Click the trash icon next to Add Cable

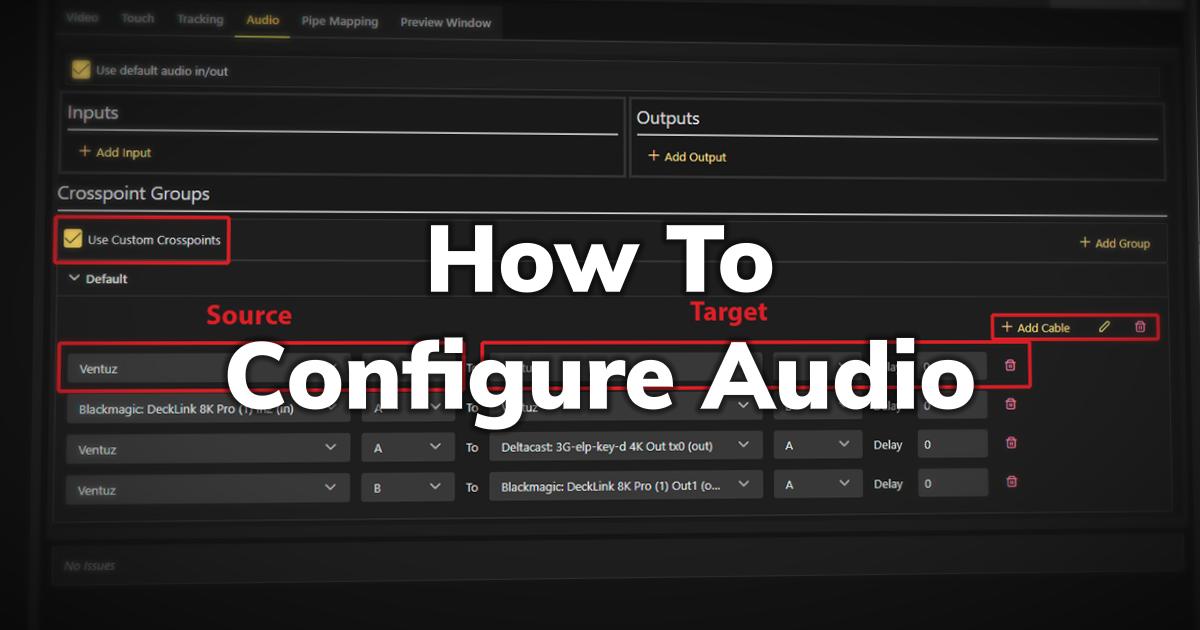1140,327
